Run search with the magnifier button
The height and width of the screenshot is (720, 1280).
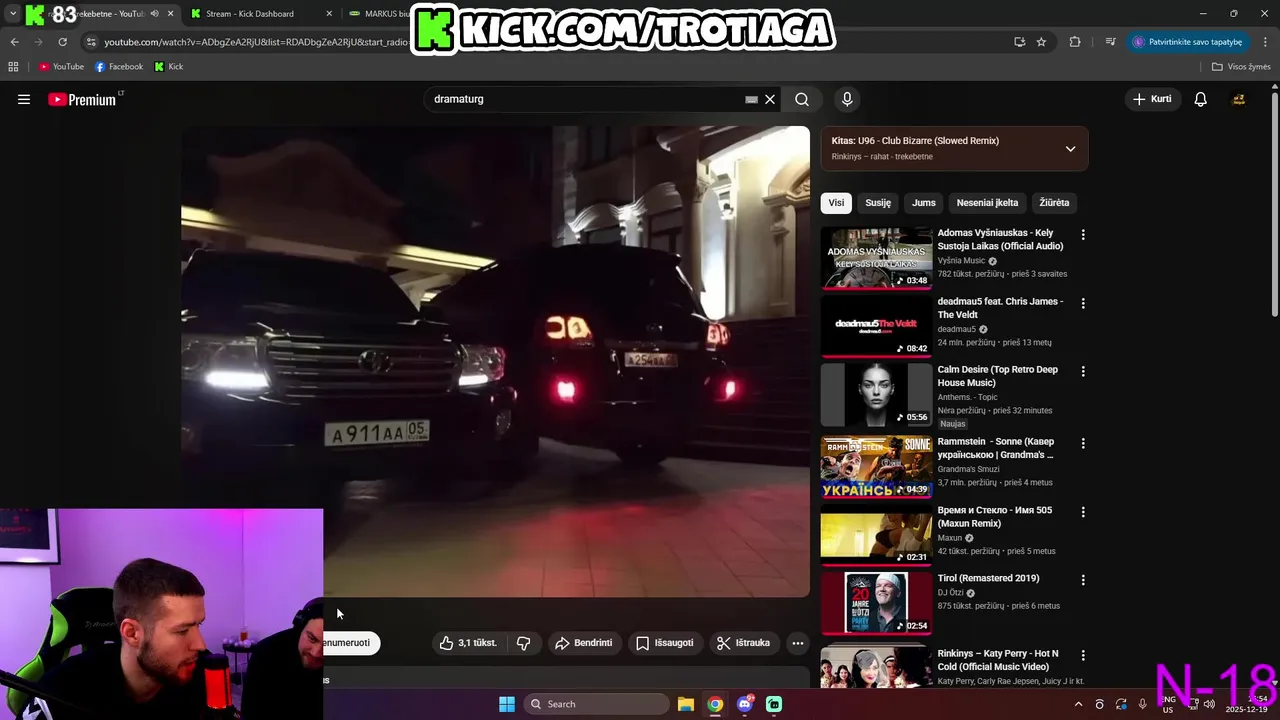(x=802, y=99)
